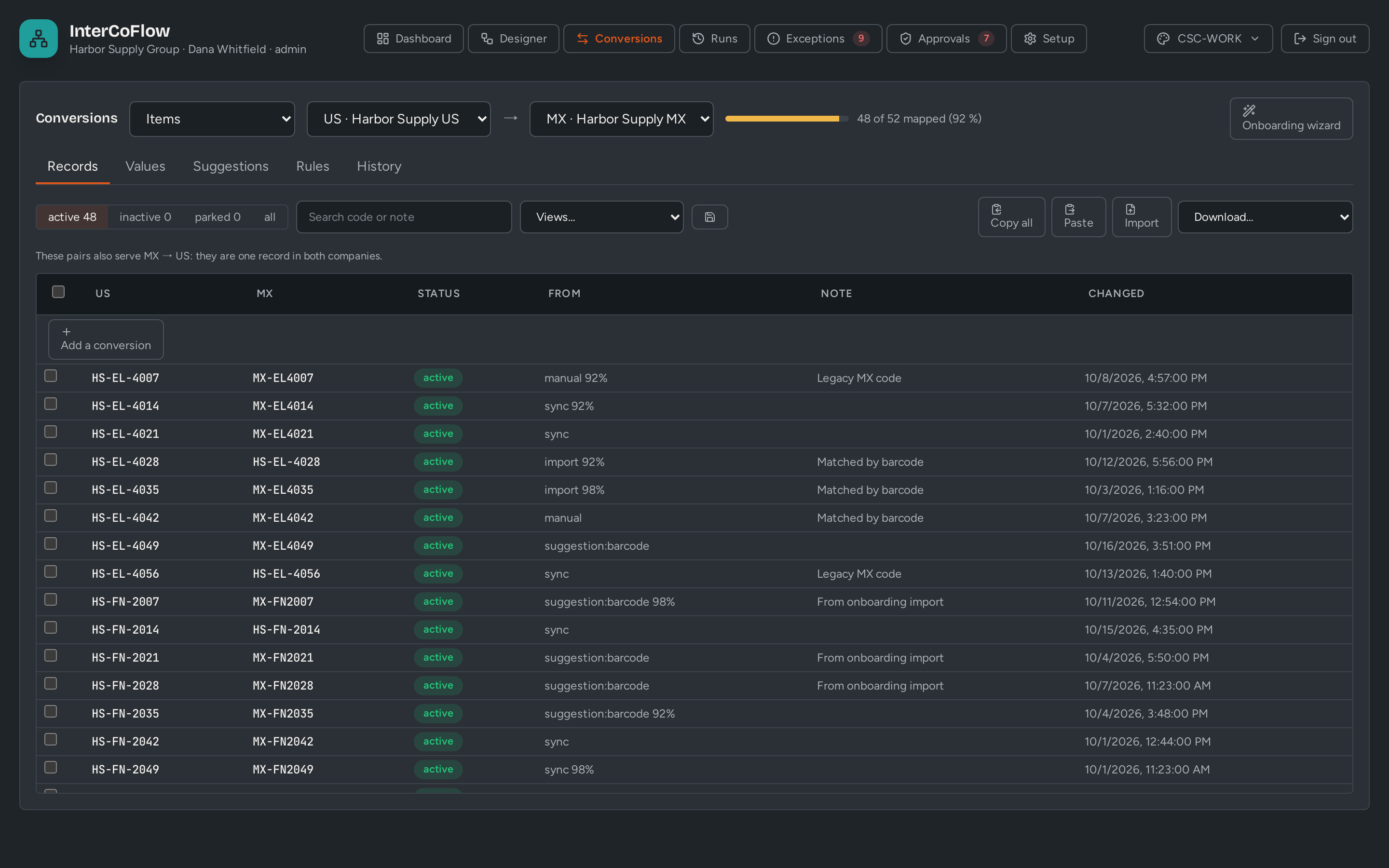Click the Sign out arrow icon
Screen dimensions: 1389x868
(x=1299, y=39)
